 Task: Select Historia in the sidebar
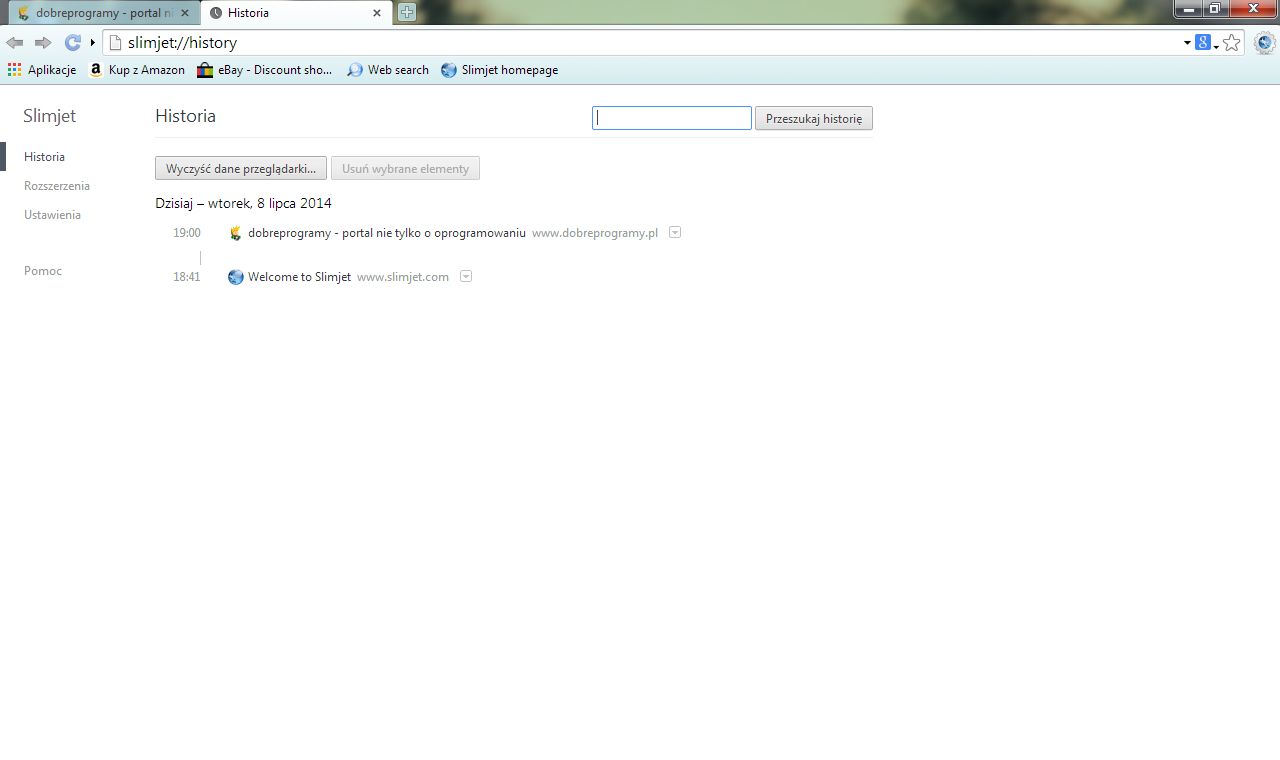[45, 157]
